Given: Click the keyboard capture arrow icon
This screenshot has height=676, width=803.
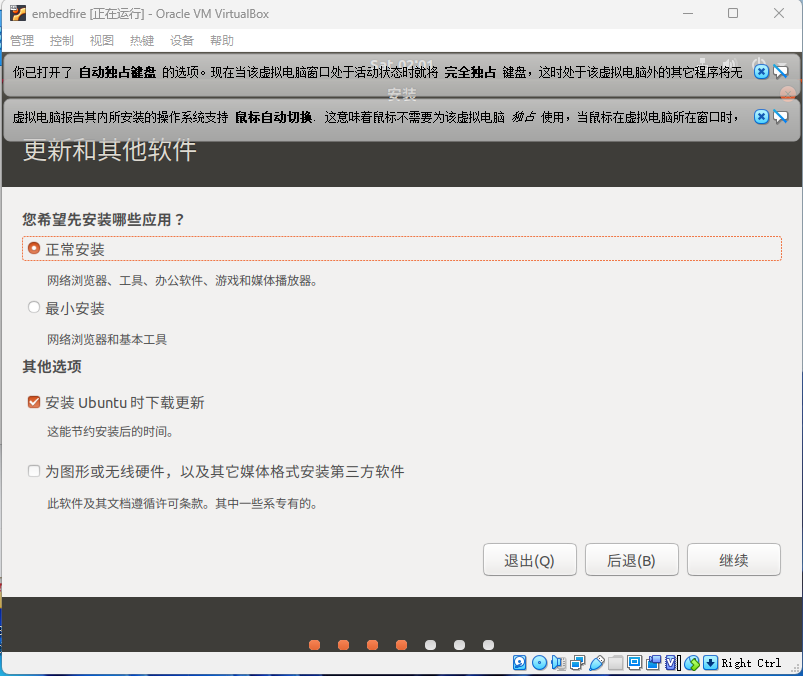Looking at the screenshot, I should [x=710, y=663].
